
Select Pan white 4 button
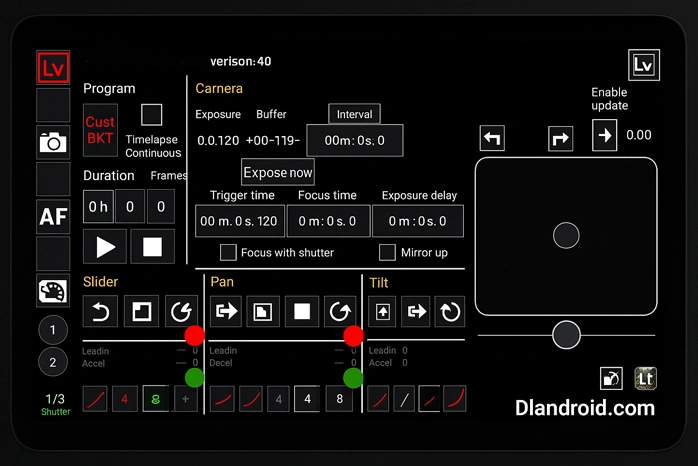307,399
